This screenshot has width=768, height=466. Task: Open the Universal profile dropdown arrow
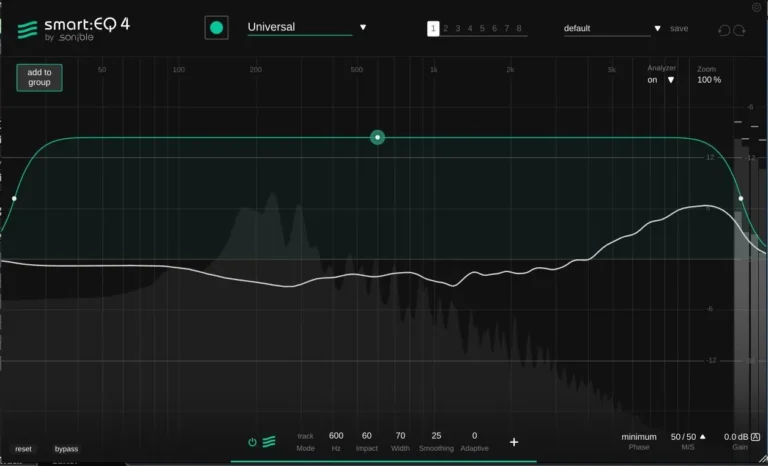363,27
